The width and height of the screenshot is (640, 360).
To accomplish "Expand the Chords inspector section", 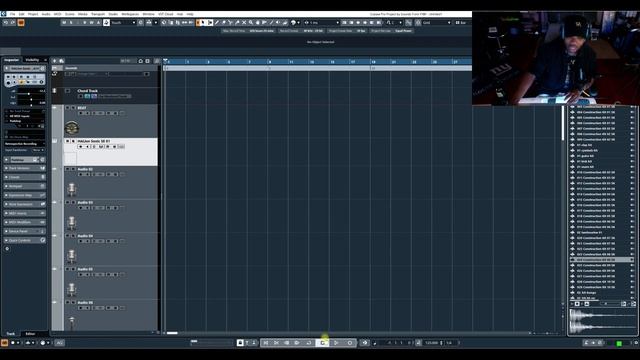I will [x=24, y=177].
